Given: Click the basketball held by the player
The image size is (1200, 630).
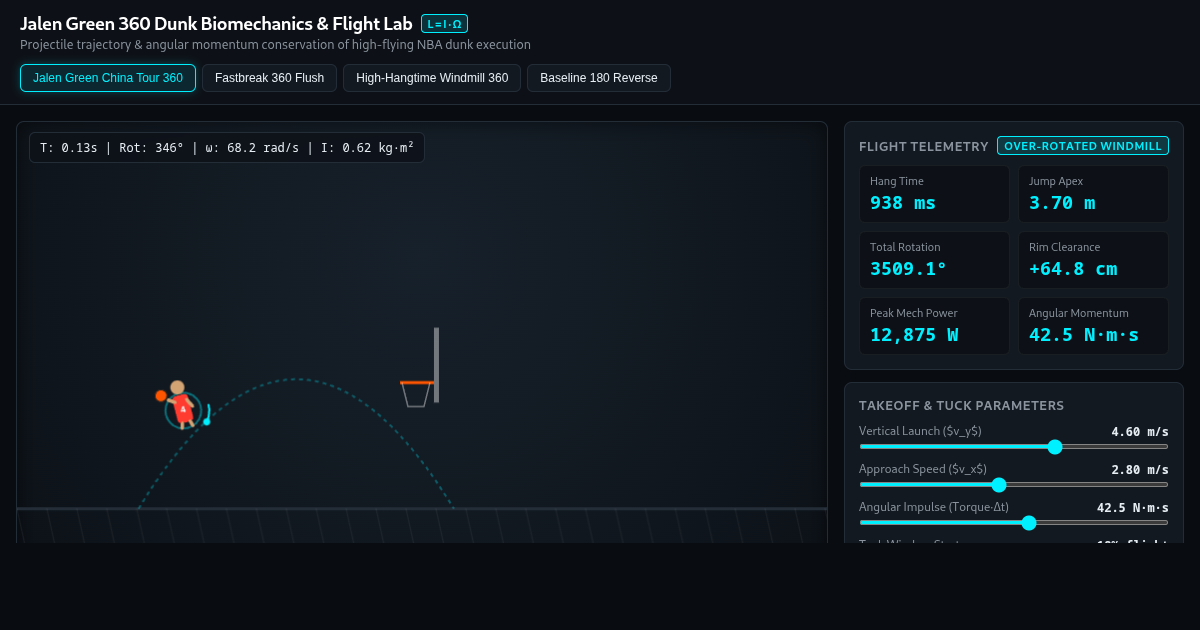Looking at the screenshot, I should click(161, 396).
